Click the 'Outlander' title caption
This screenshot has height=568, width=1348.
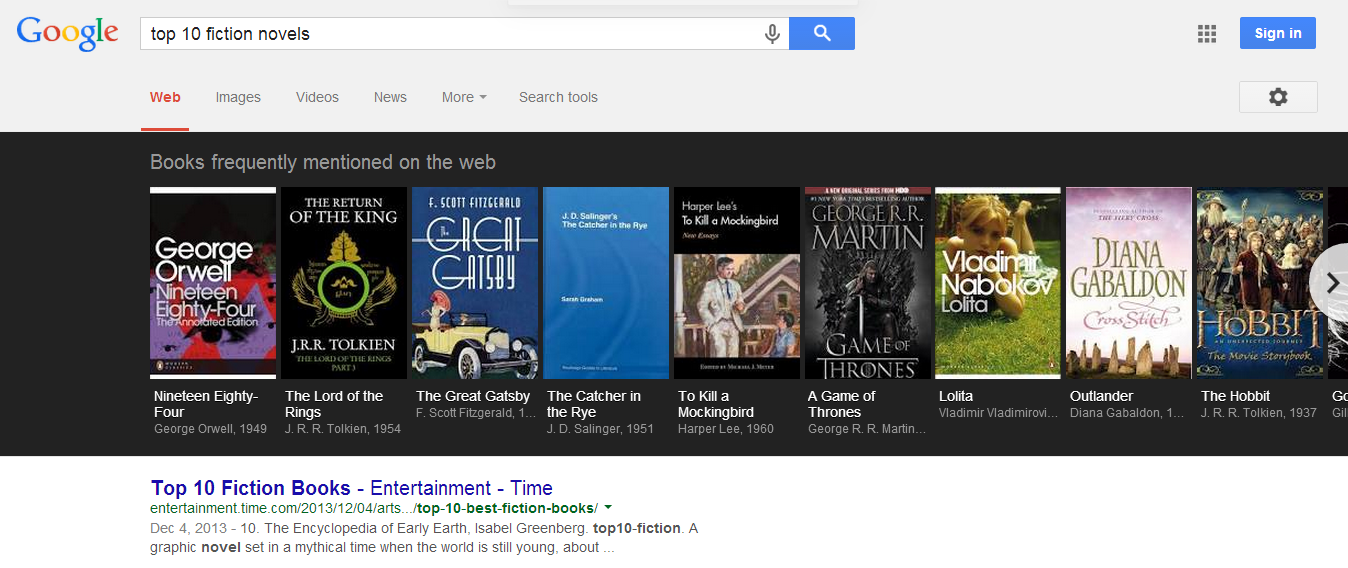pyautogui.click(x=1102, y=396)
